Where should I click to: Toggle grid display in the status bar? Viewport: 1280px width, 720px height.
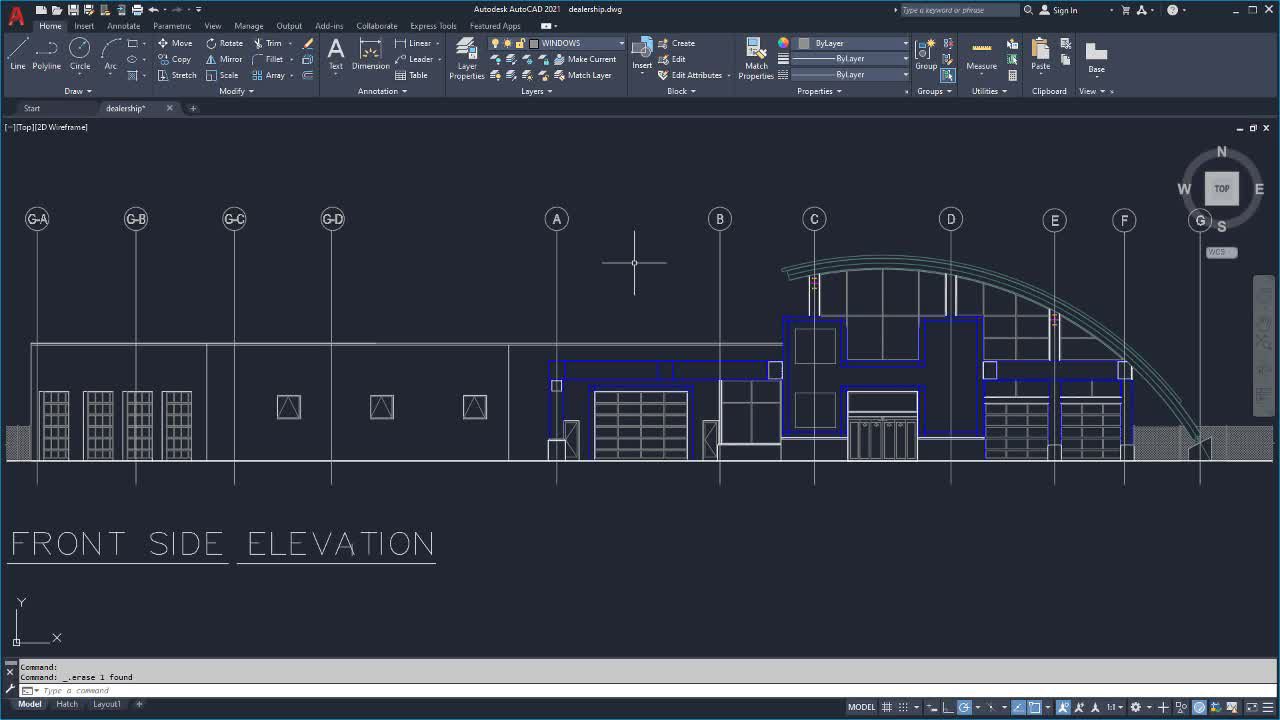pyautogui.click(x=886, y=707)
